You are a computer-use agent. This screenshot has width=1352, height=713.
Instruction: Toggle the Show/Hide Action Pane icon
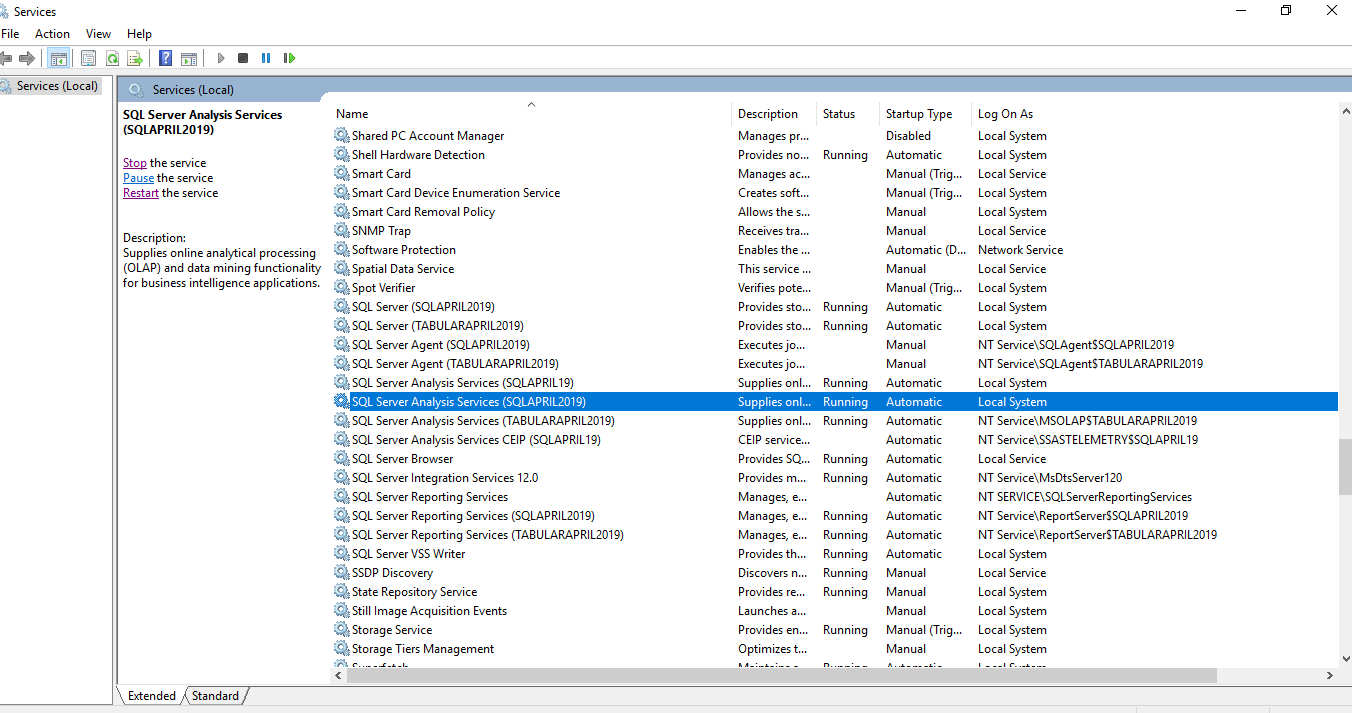pos(189,58)
